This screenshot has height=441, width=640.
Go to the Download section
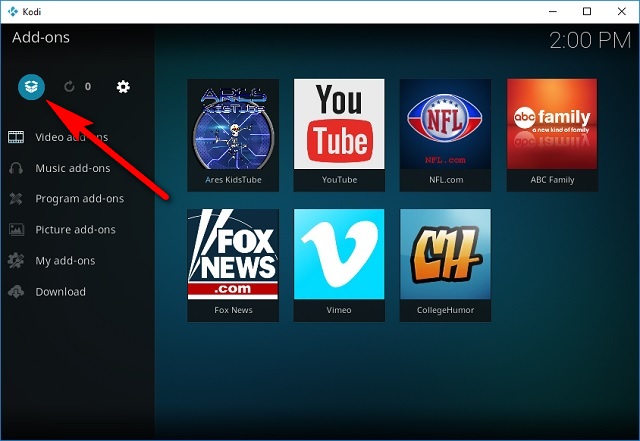[60, 292]
